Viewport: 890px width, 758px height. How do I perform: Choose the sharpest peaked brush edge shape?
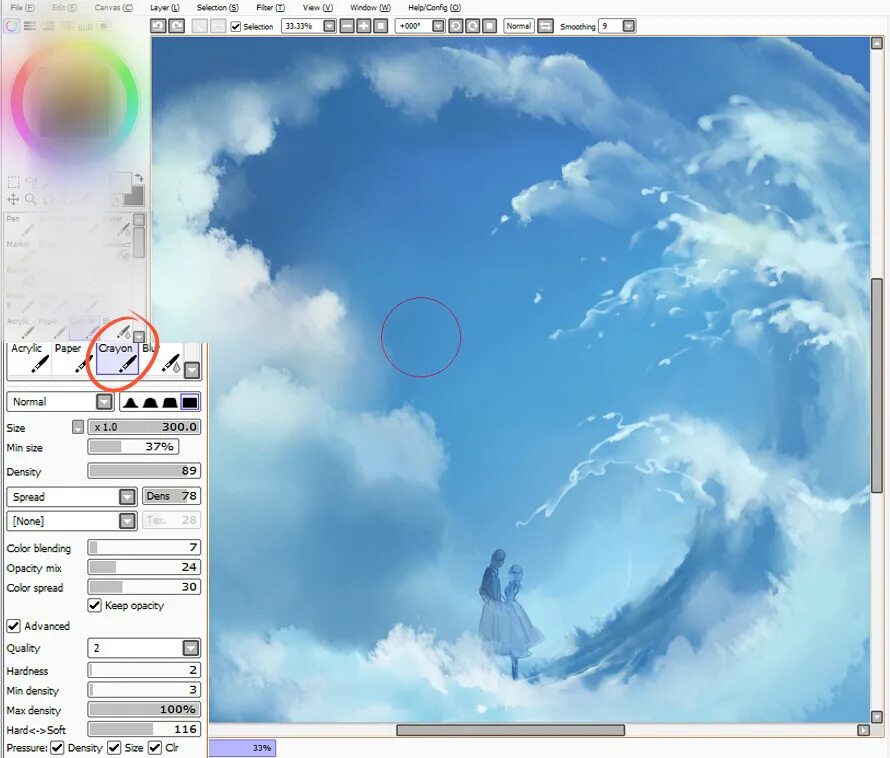pyautogui.click(x=131, y=402)
